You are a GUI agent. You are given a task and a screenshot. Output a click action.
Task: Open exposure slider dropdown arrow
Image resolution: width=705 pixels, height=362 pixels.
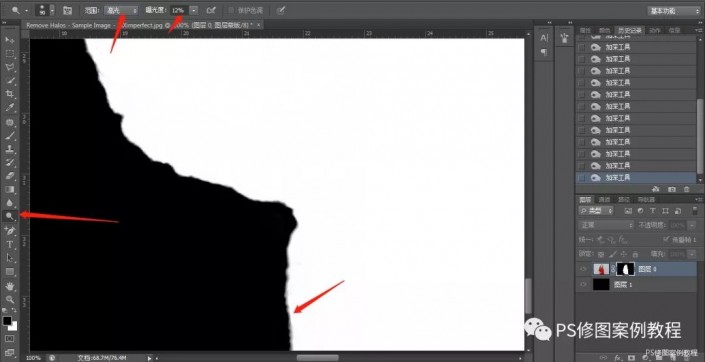(193, 10)
